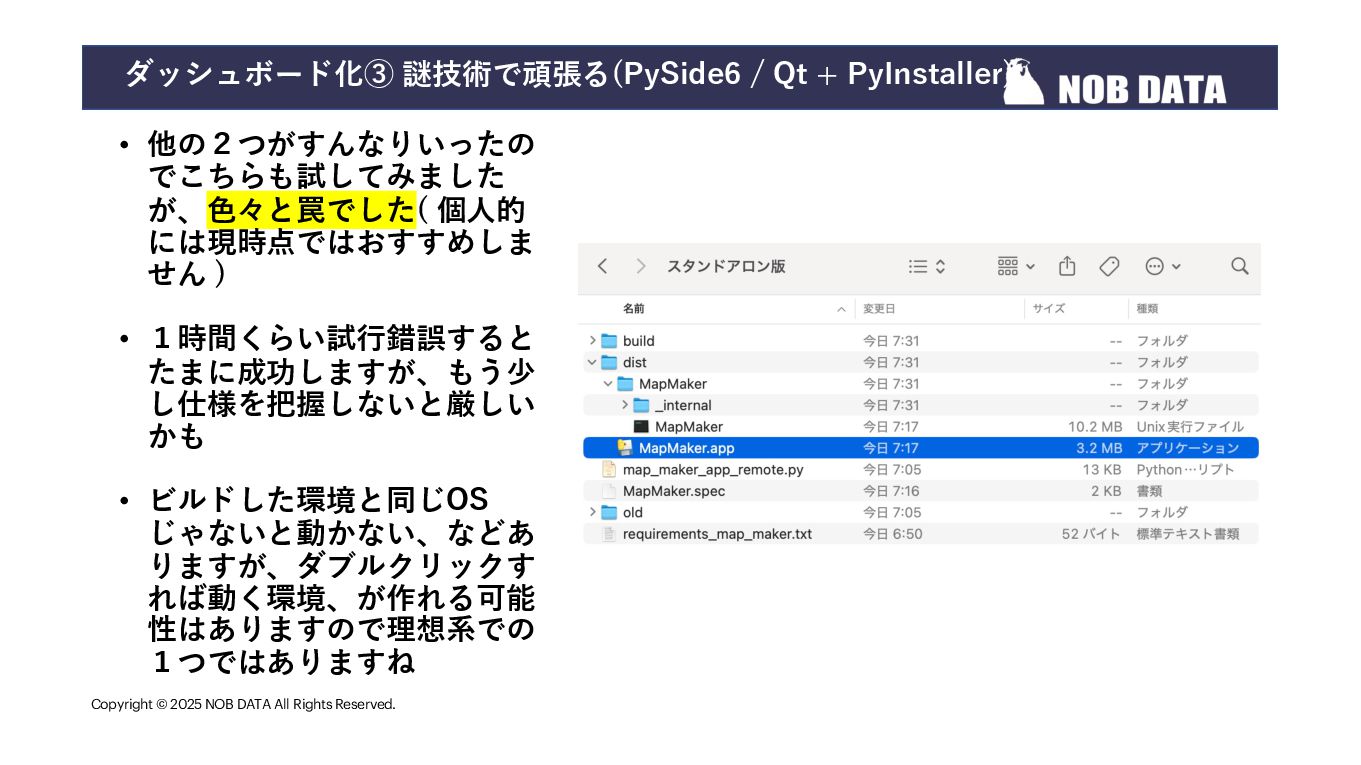Go back with Finder back arrow
This screenshot has height=765, width=1361.
(x=602, y=266)
